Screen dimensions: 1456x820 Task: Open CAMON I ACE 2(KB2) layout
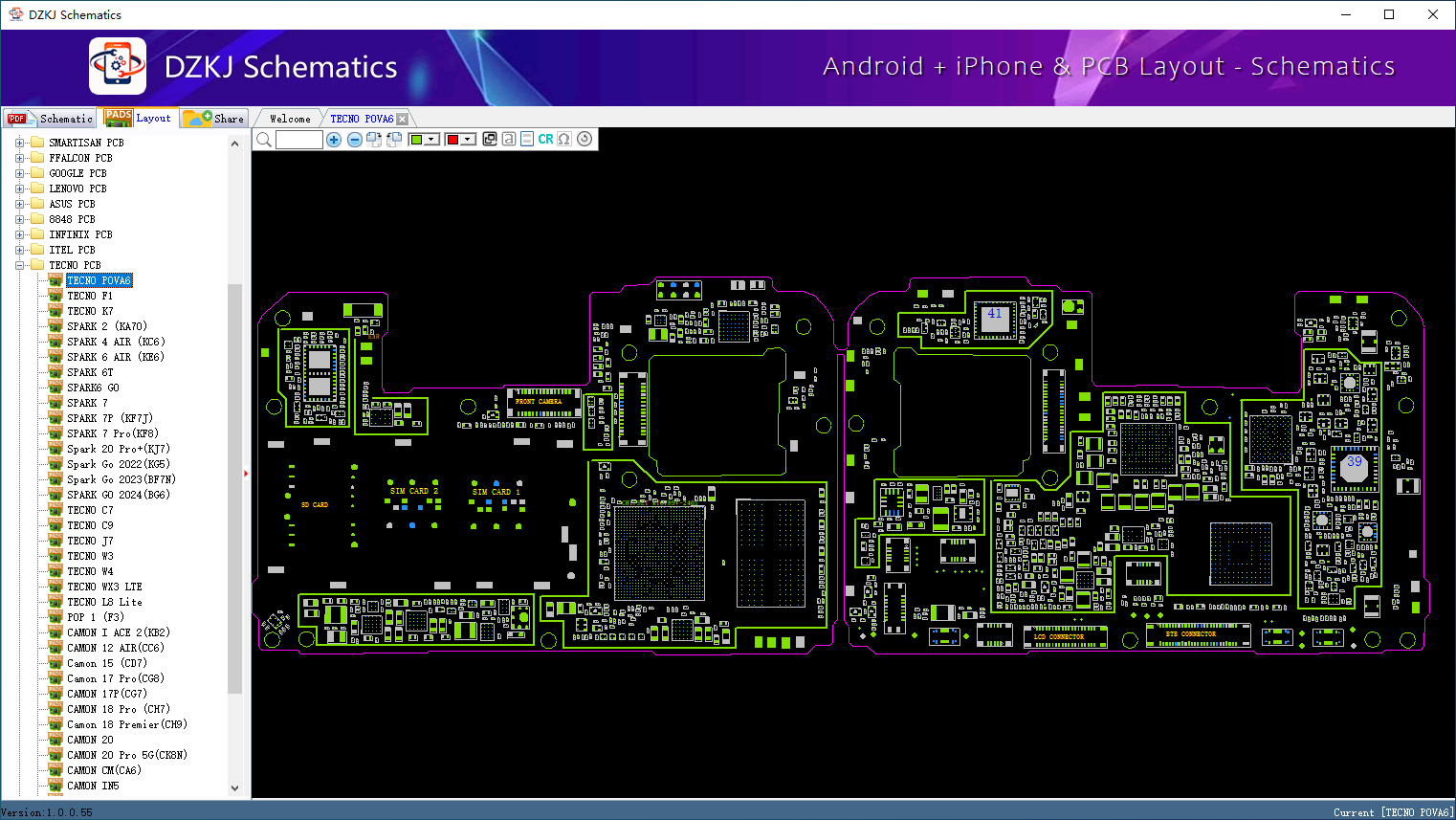click(119, 632)
